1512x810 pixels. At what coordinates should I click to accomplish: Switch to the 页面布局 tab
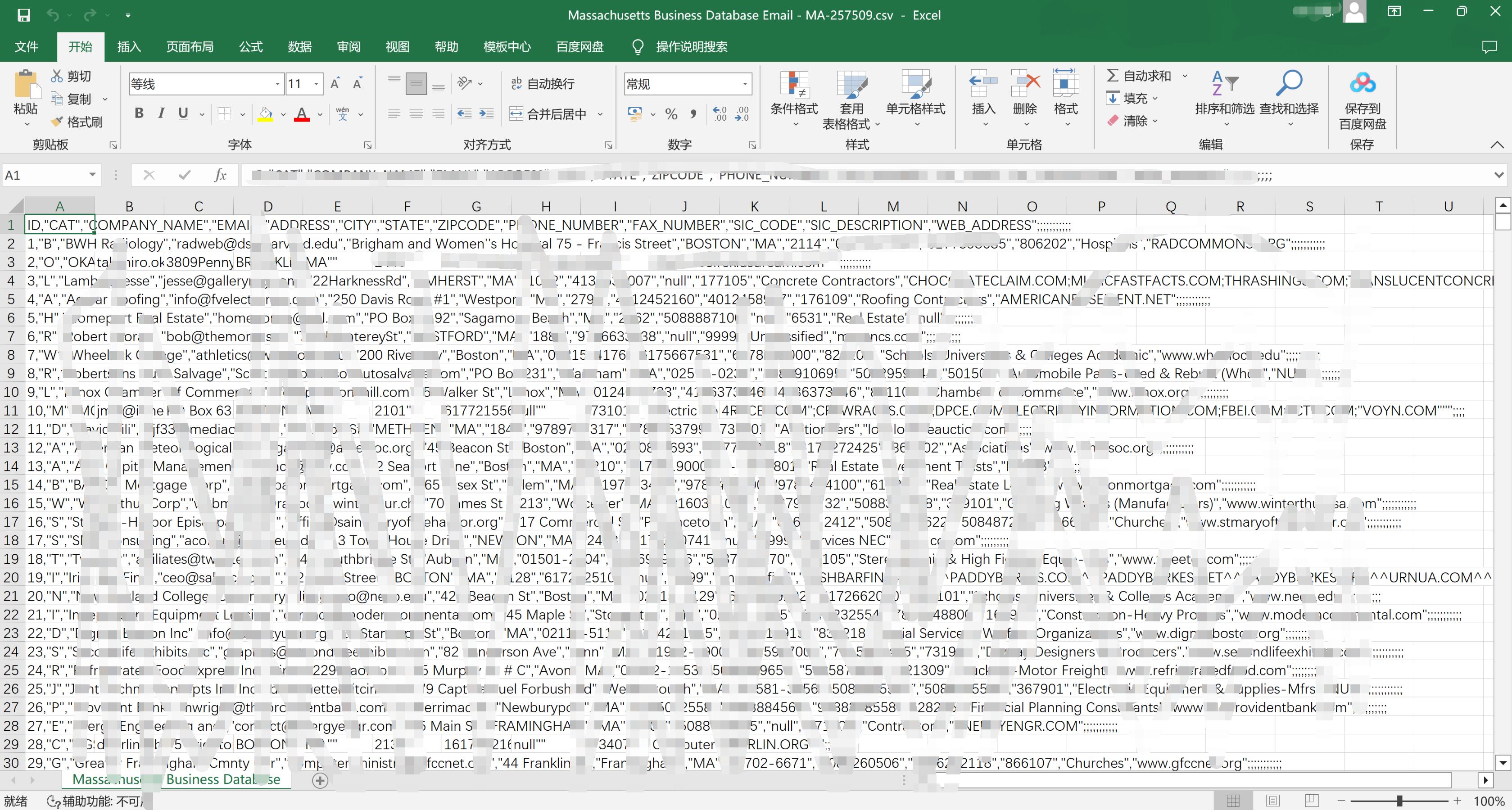coord(190,47)
